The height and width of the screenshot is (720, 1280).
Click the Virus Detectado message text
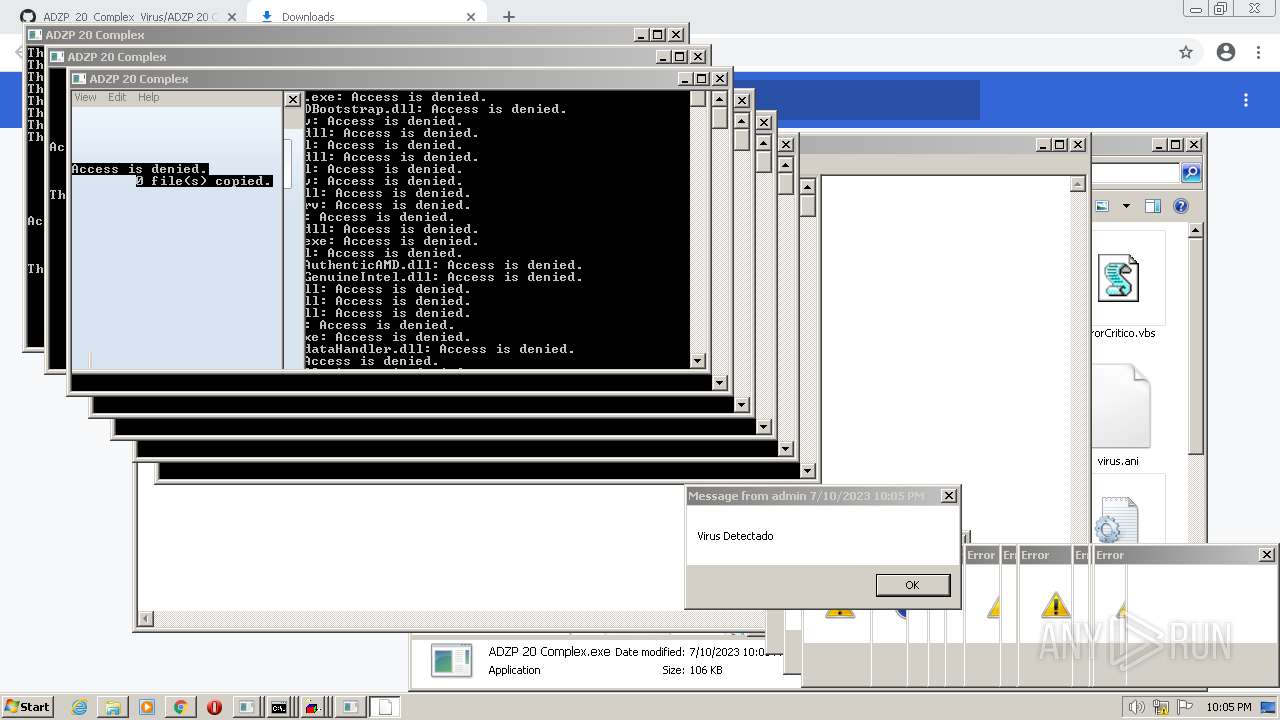pos(735,536)
